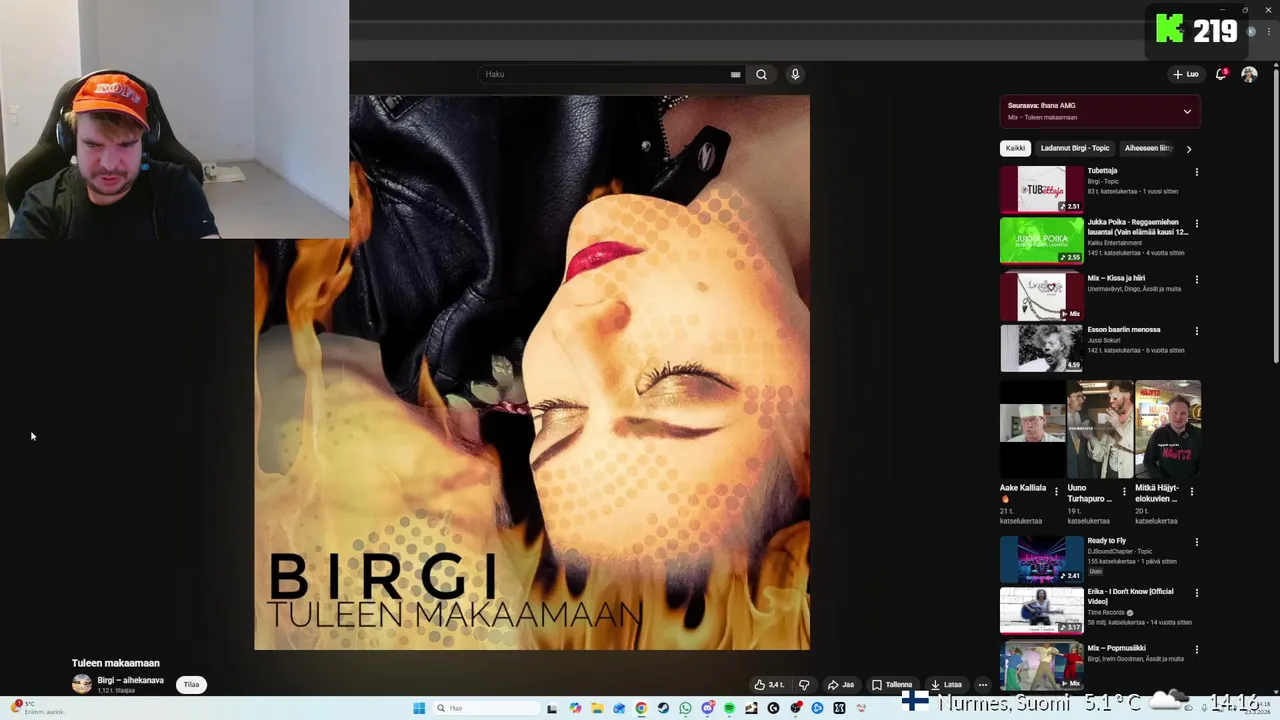Open Jukka Poika Reggaemiehen lauantai video title
Viewport: 1280px width, 720px height.
(x=1137, y=227)
